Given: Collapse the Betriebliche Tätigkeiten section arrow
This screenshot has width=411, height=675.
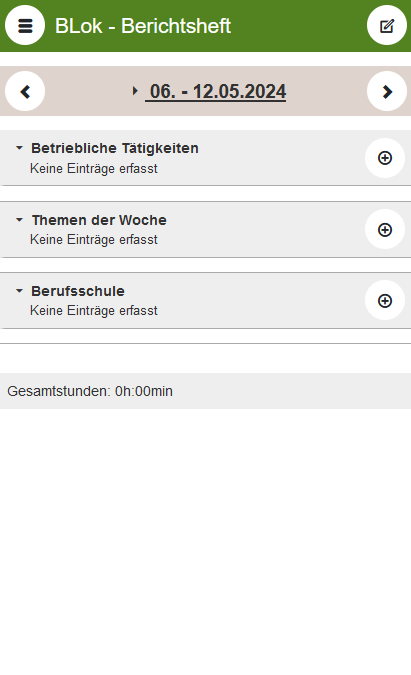Looking at the screenshot, I should point(19,148).
